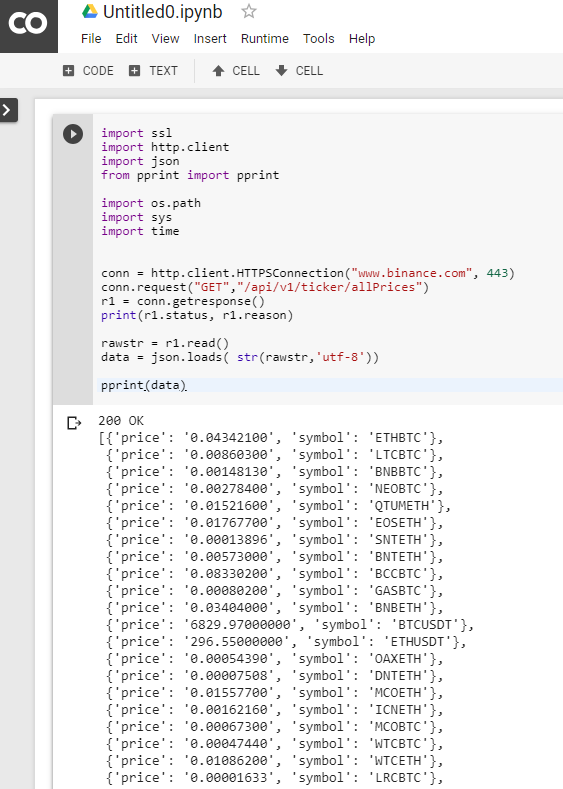Click the 'import ssl' code line
This screenshot has width=563, height=789.
click(136, 133)
